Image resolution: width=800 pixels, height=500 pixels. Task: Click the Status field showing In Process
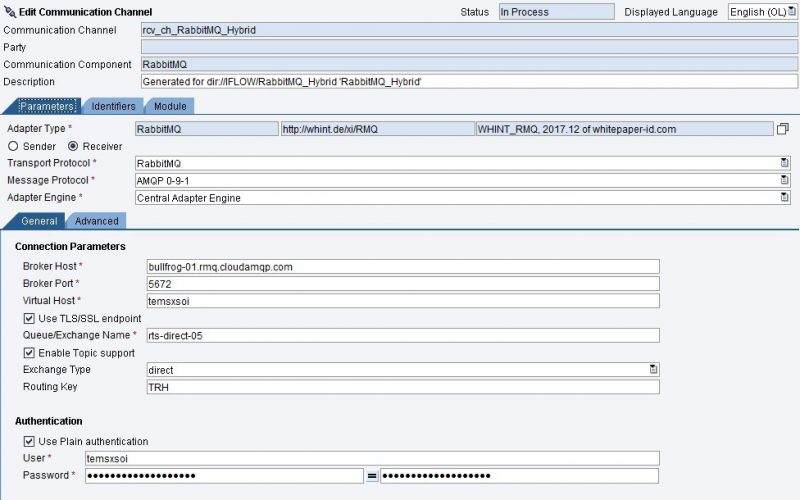(557, 12)
